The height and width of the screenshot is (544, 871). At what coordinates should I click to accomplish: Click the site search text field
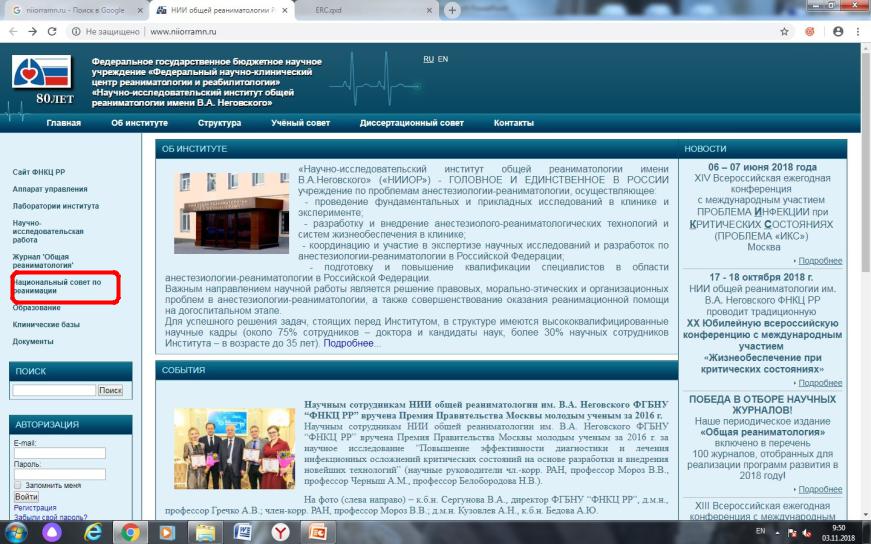(54, 390)
